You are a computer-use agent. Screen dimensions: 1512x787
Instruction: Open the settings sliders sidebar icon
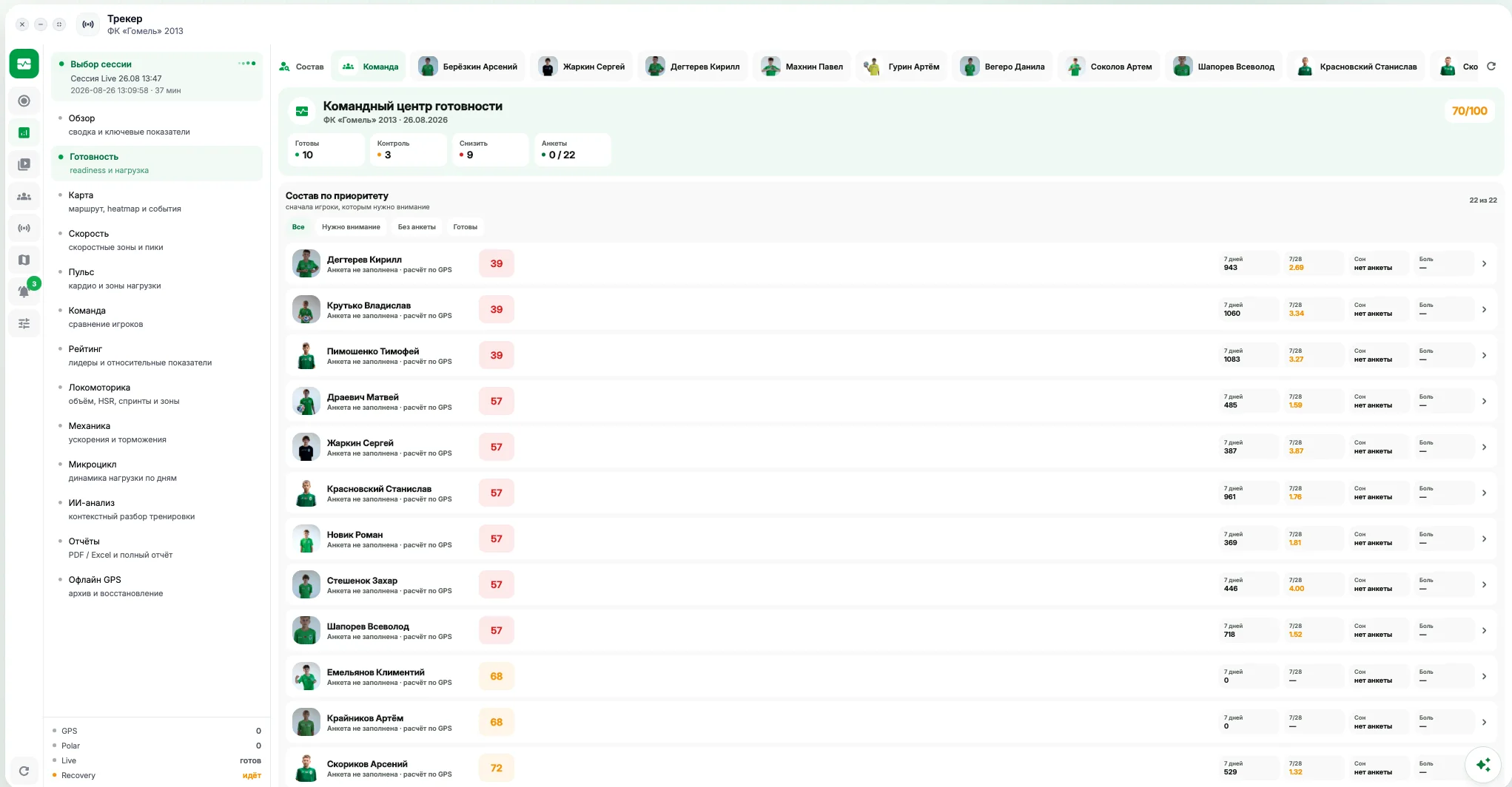tap(24, 323)
